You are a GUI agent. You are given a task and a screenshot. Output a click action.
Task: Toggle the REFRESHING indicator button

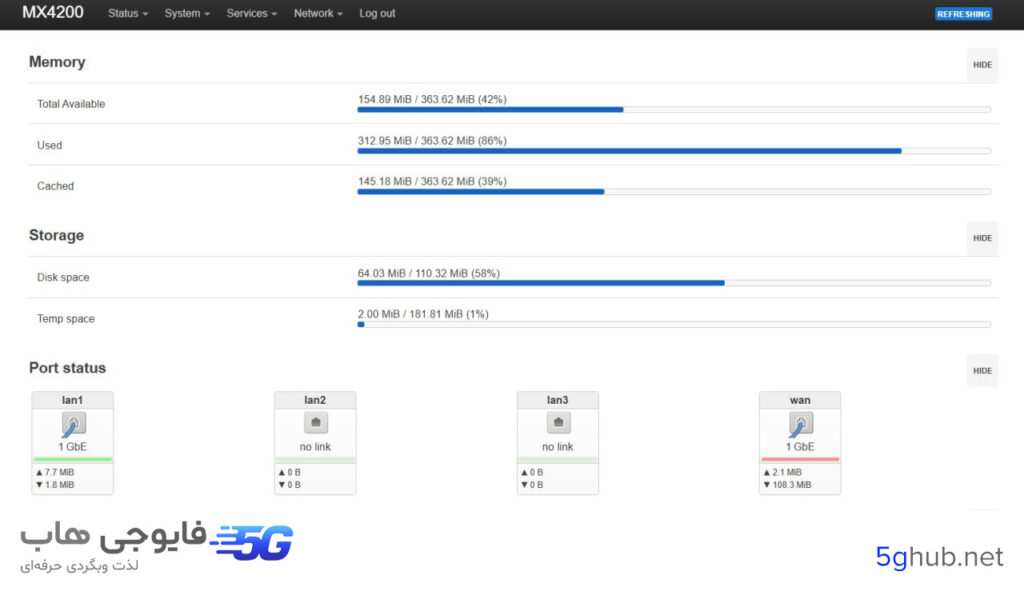(x=963, y=14)
